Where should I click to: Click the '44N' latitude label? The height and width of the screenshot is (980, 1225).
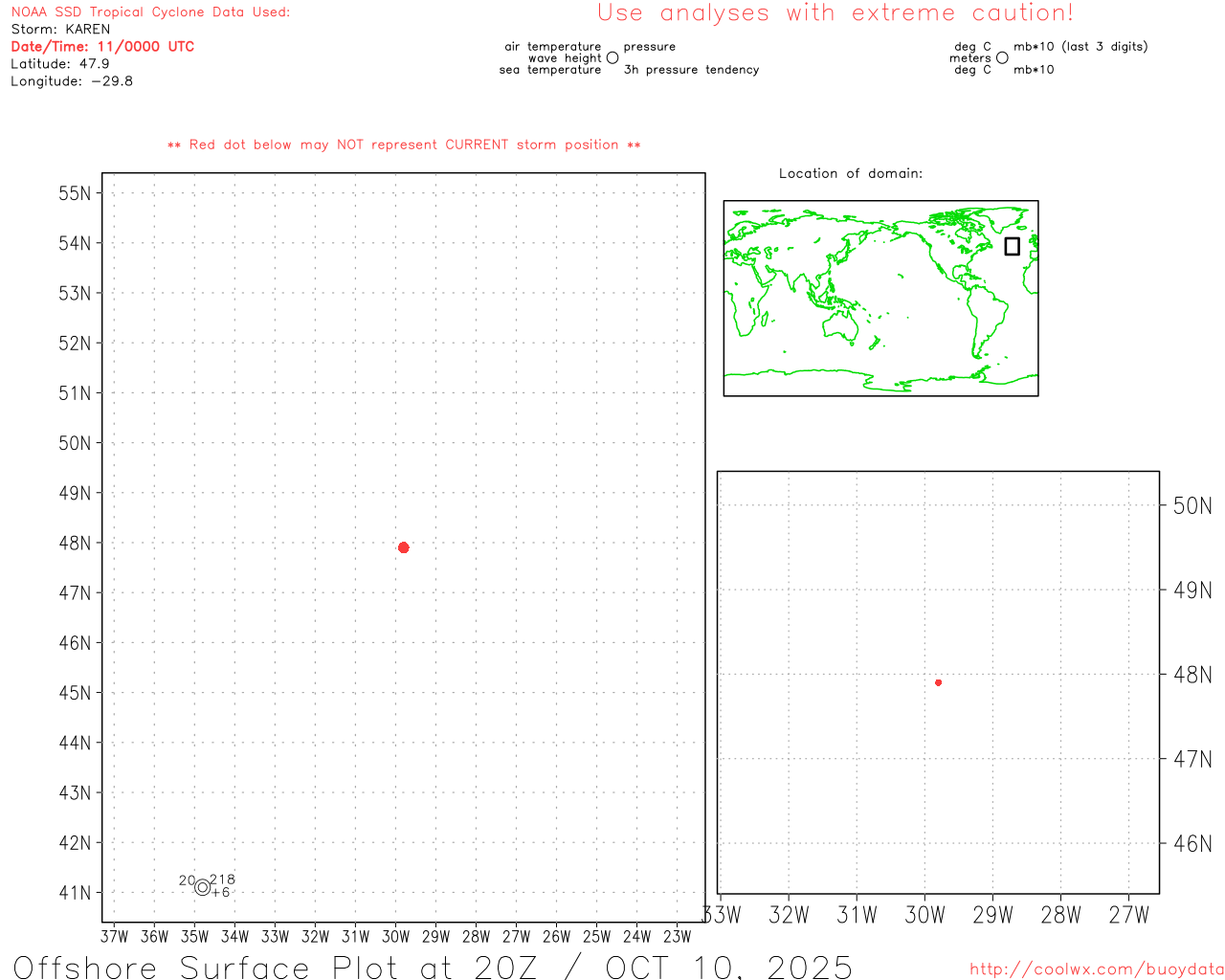(76, 743)
